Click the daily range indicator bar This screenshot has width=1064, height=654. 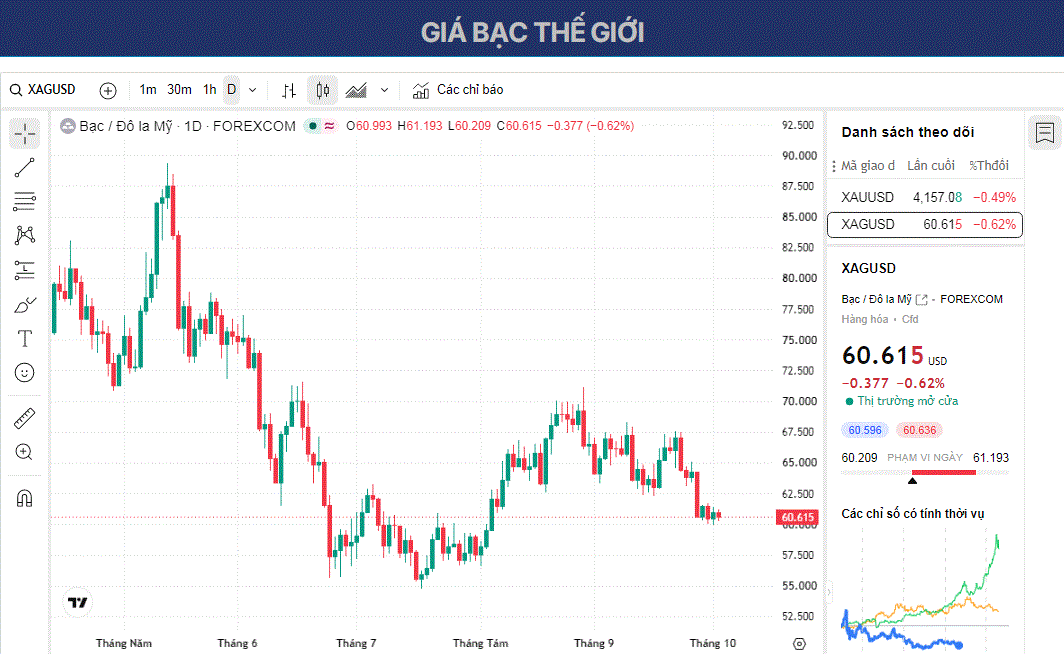[x=925, y=473]
